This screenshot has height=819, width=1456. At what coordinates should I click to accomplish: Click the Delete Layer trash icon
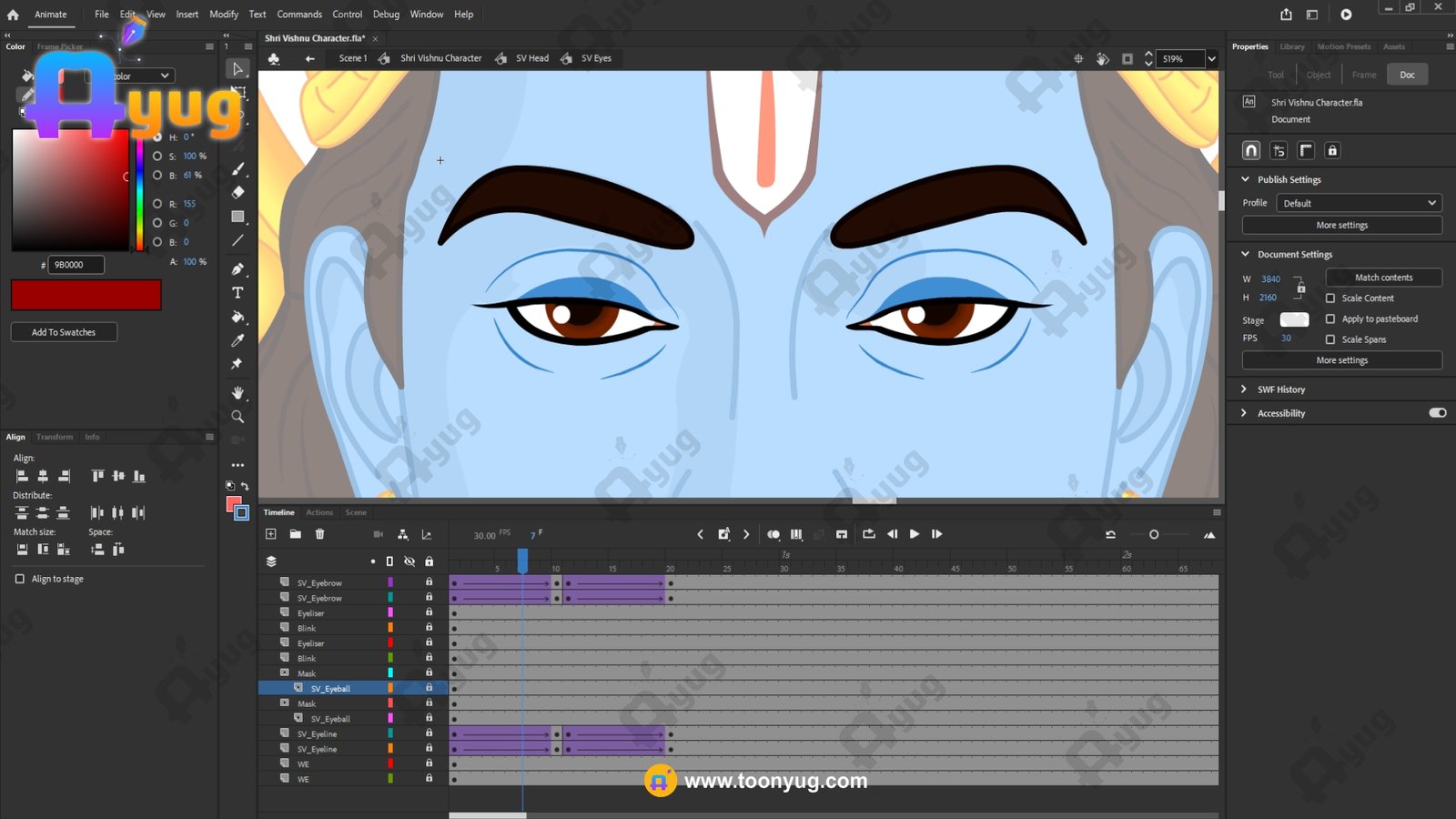(x=319, y=534)
